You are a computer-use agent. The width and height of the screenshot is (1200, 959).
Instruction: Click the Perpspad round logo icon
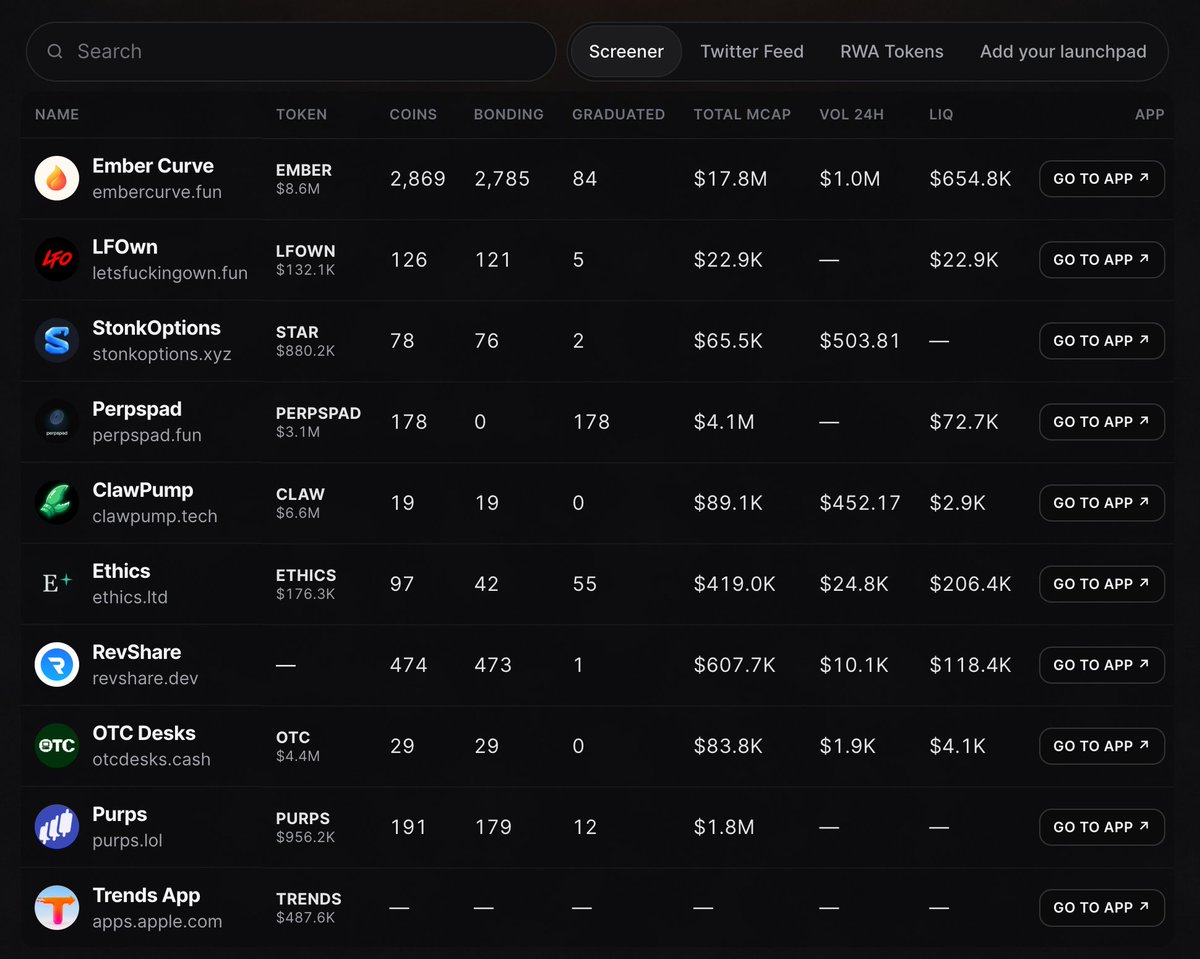click(57, 422)
